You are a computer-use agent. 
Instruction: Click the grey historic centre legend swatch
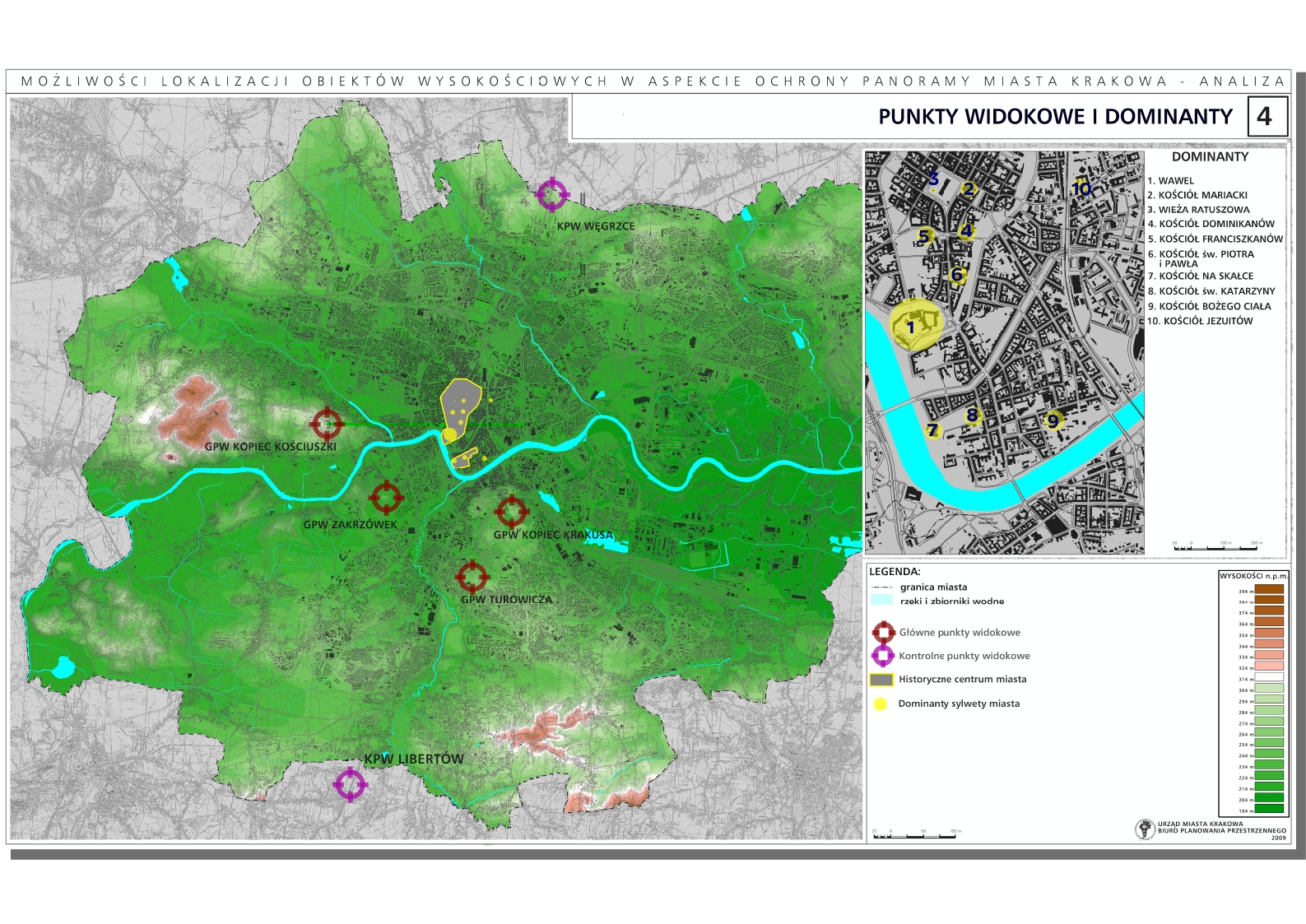pos(881,680)
